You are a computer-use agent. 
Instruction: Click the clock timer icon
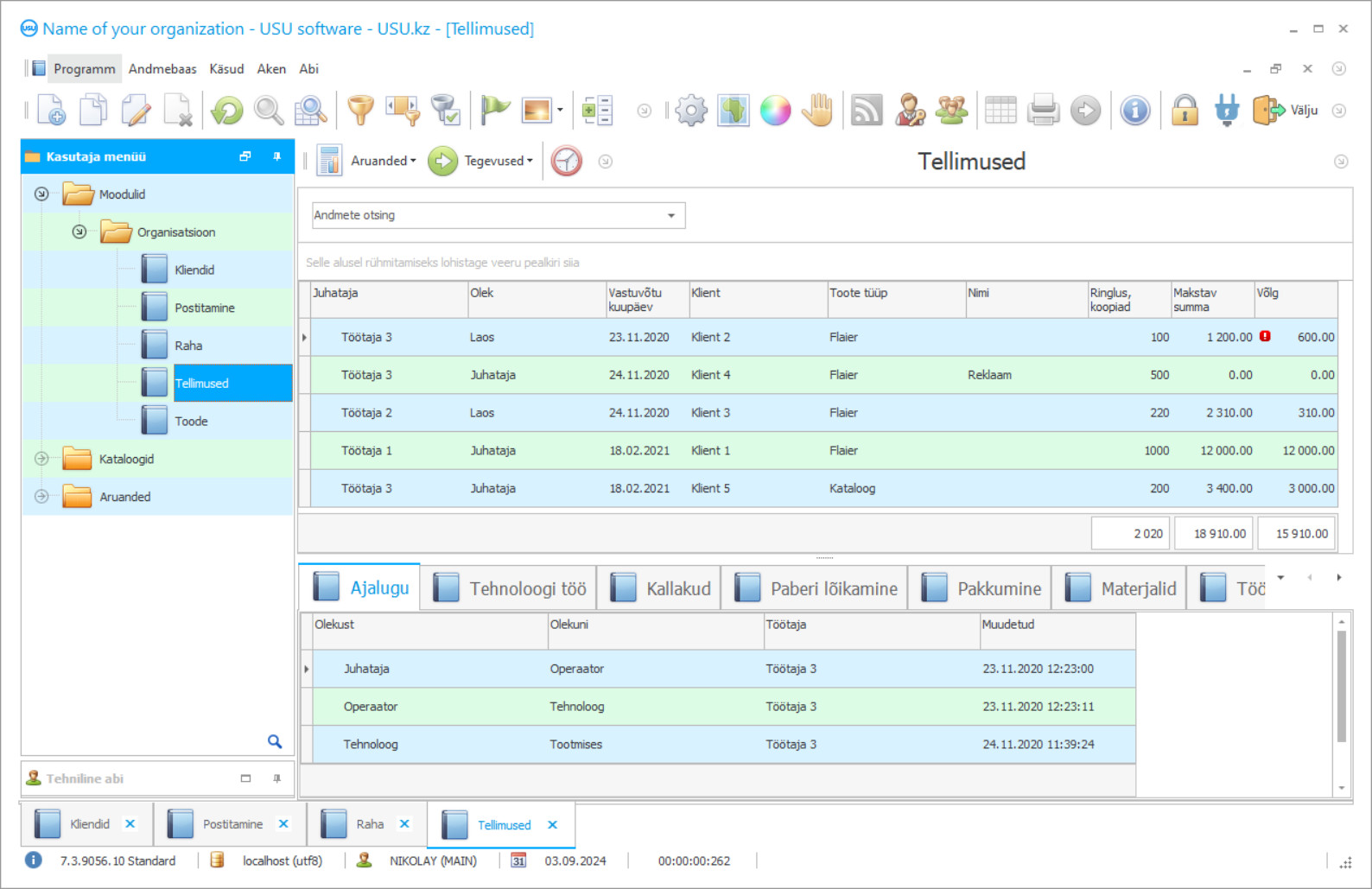pos(567,162)
